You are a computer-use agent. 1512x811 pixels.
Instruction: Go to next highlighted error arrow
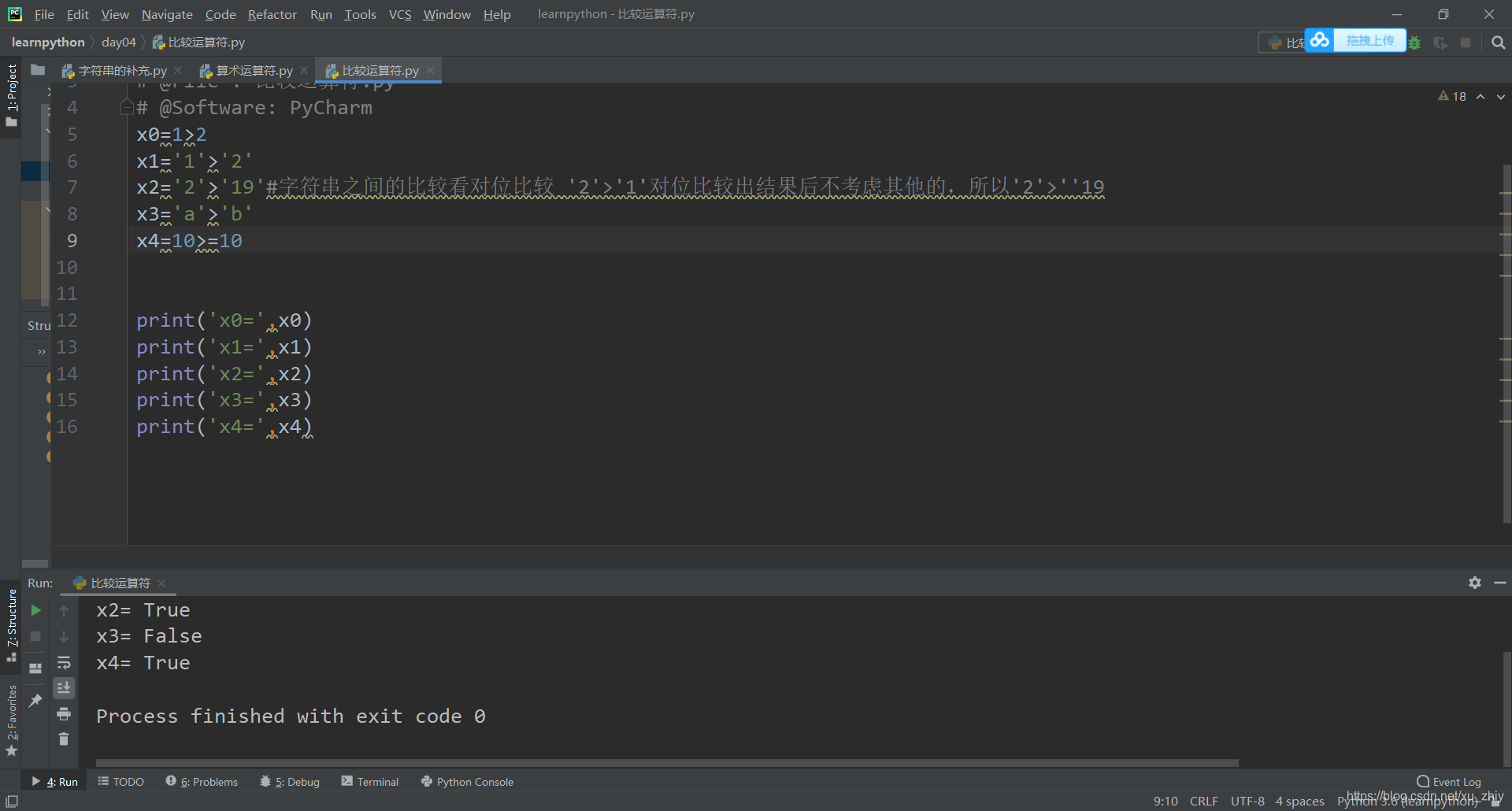(1501, 96)
